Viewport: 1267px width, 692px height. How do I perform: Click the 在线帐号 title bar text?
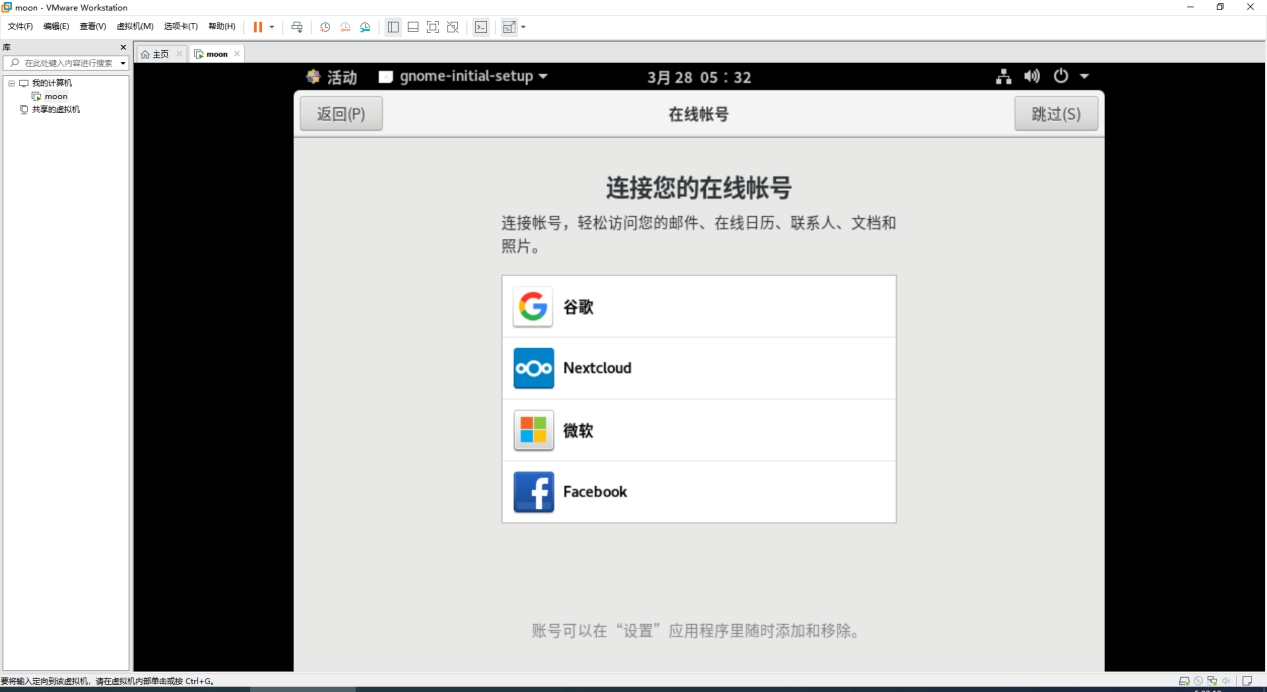(x=699, y=114)
